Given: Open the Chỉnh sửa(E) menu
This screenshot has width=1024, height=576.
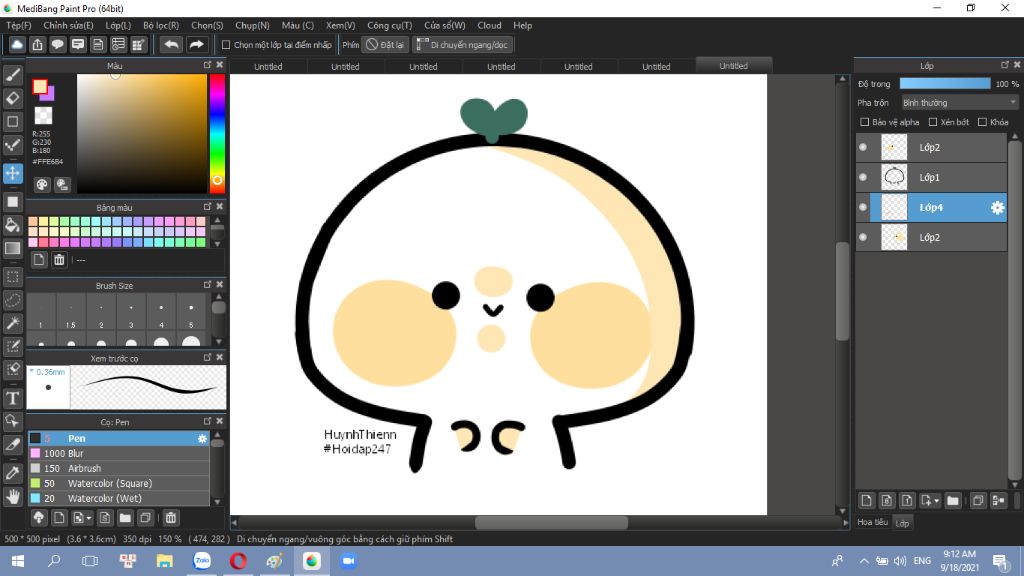Looking at the screenshot, I should pos(68,25).
